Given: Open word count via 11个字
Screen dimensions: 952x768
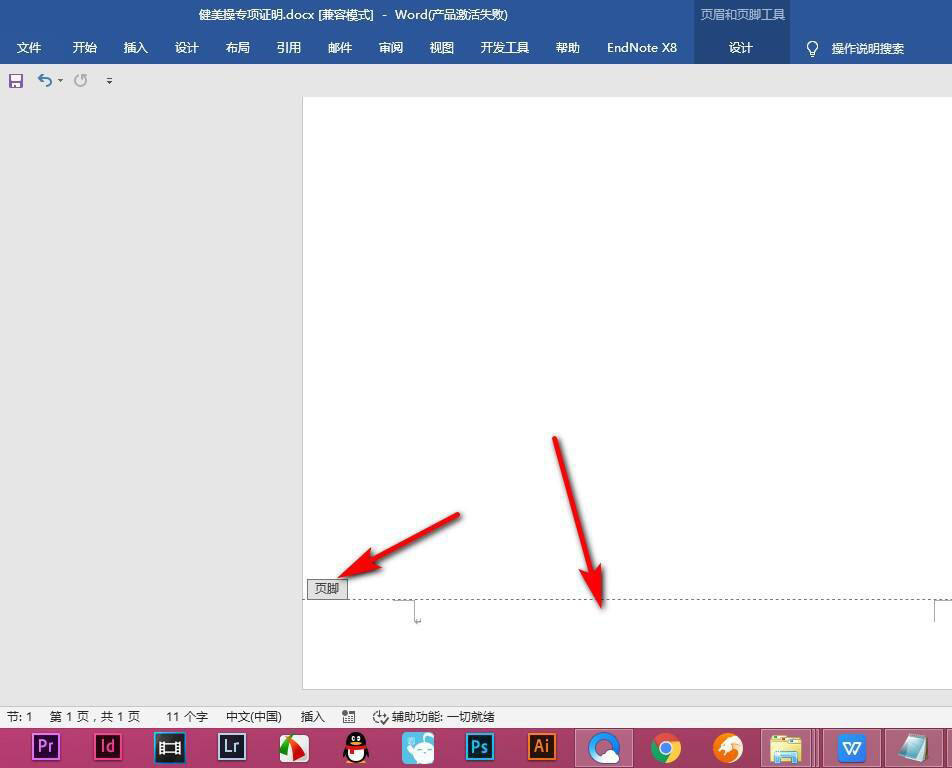Looking at the screenshot, I should click(x=184, y=716).
